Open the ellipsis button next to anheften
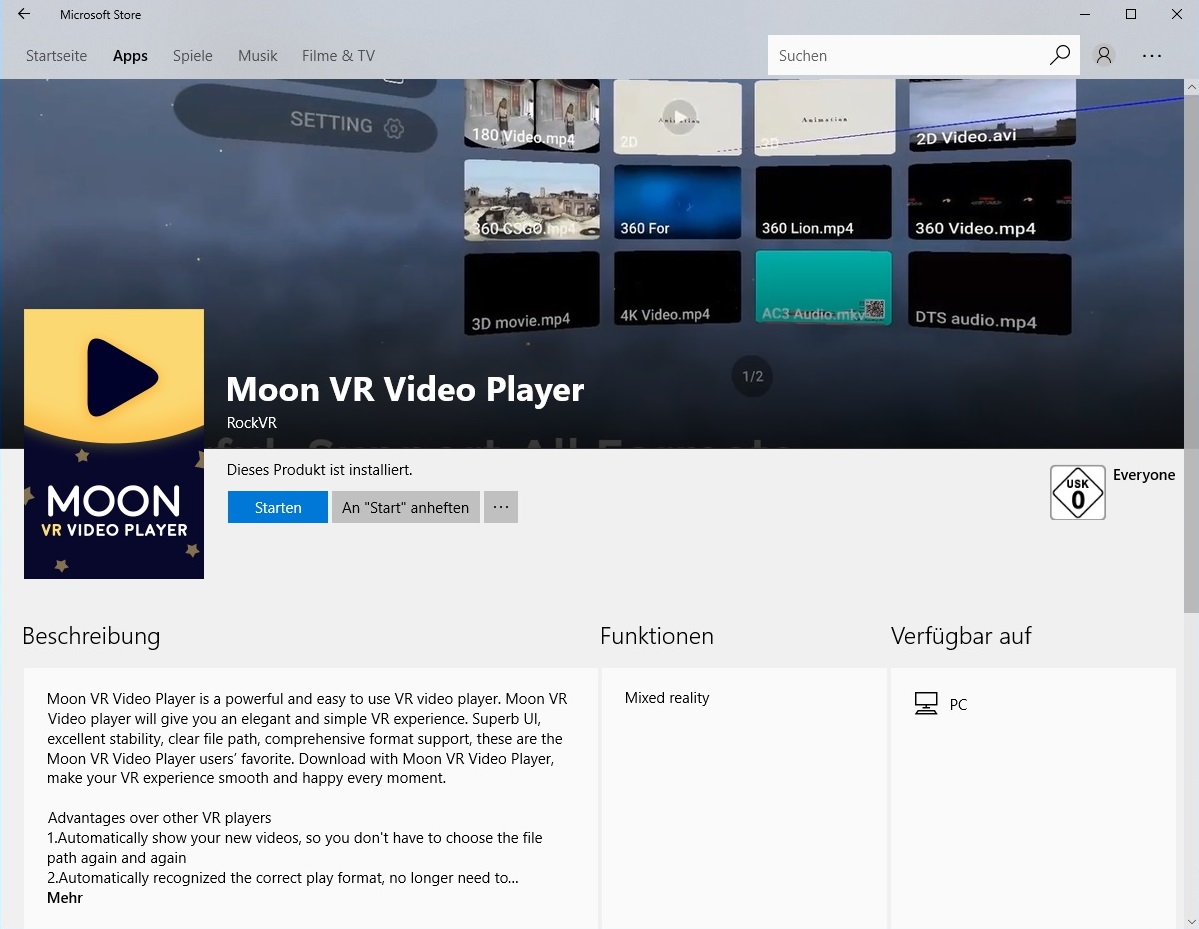1199x929 pixels. 501,507
